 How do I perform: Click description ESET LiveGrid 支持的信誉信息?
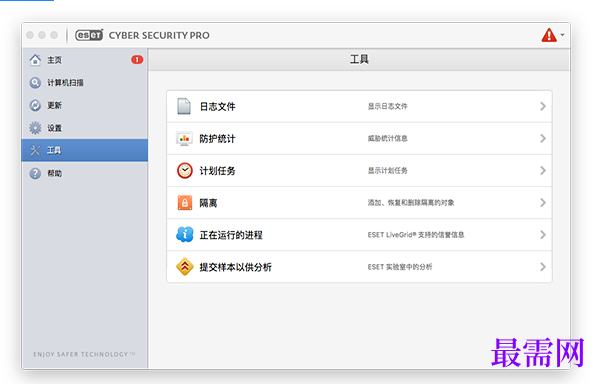[x=416, y=234]
